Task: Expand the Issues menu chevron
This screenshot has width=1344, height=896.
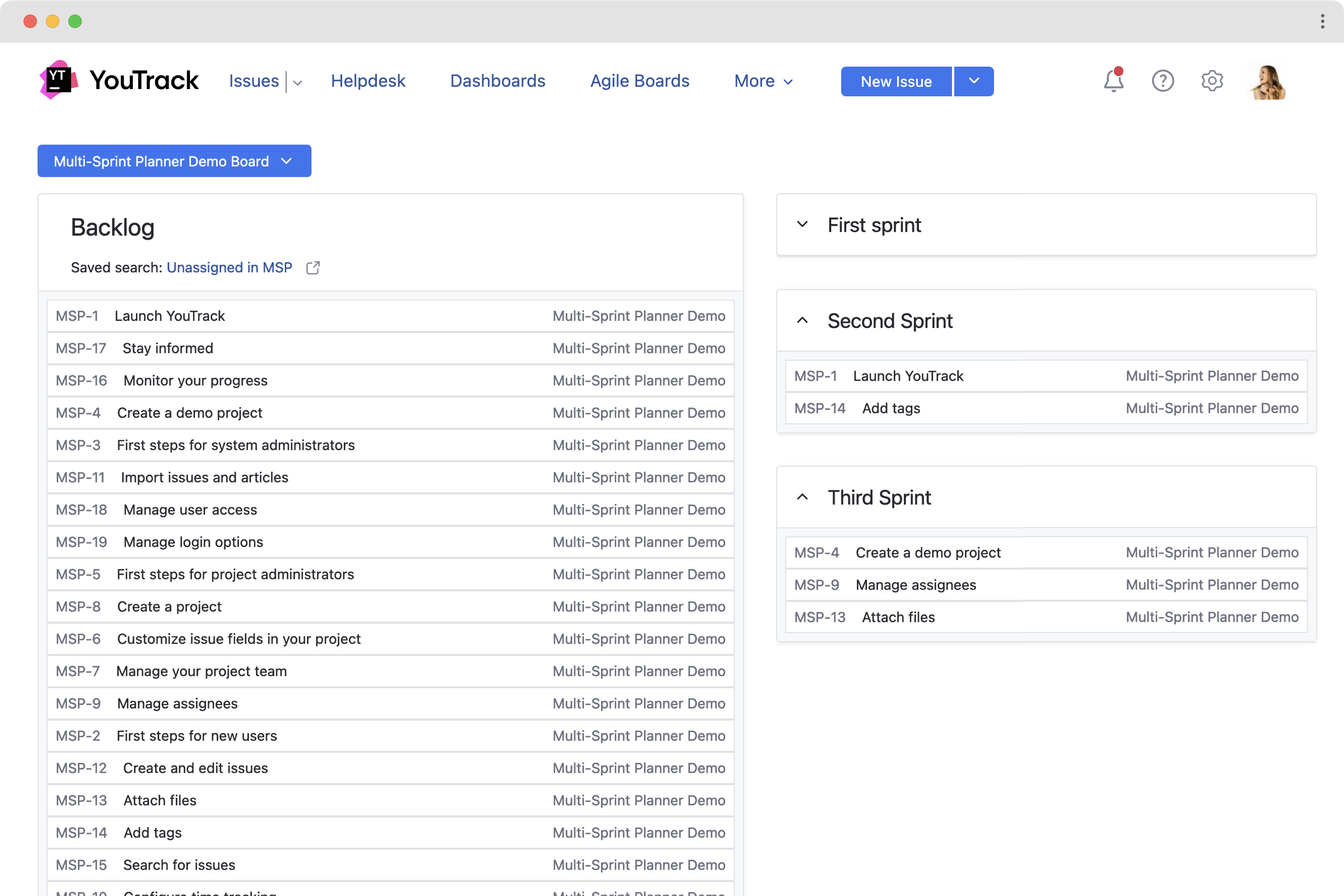Action: (297, 82)
